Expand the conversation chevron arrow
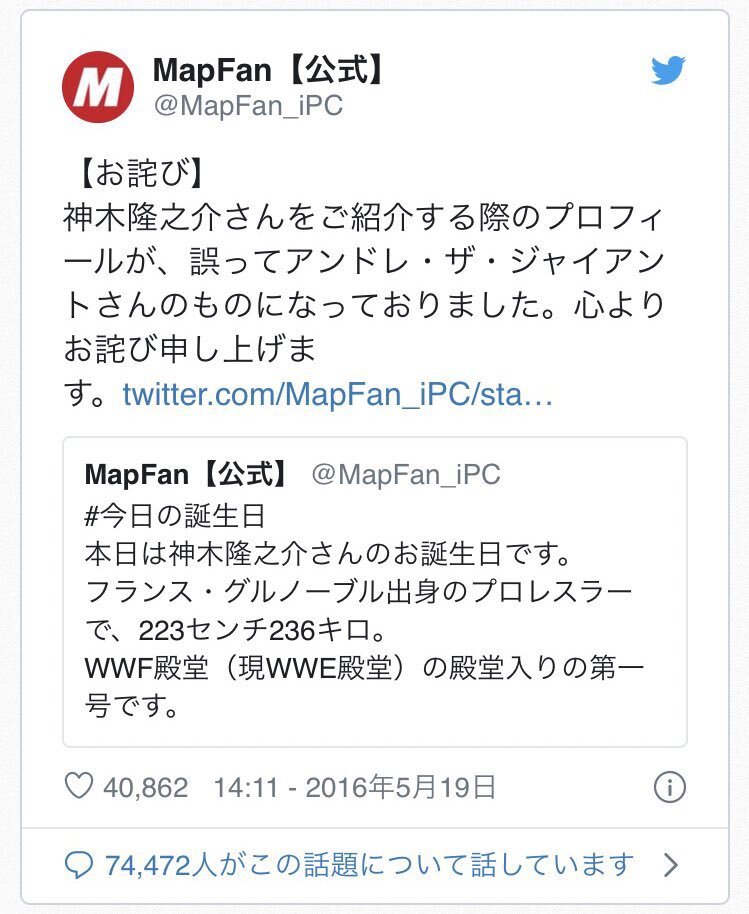 coord(671,865)
